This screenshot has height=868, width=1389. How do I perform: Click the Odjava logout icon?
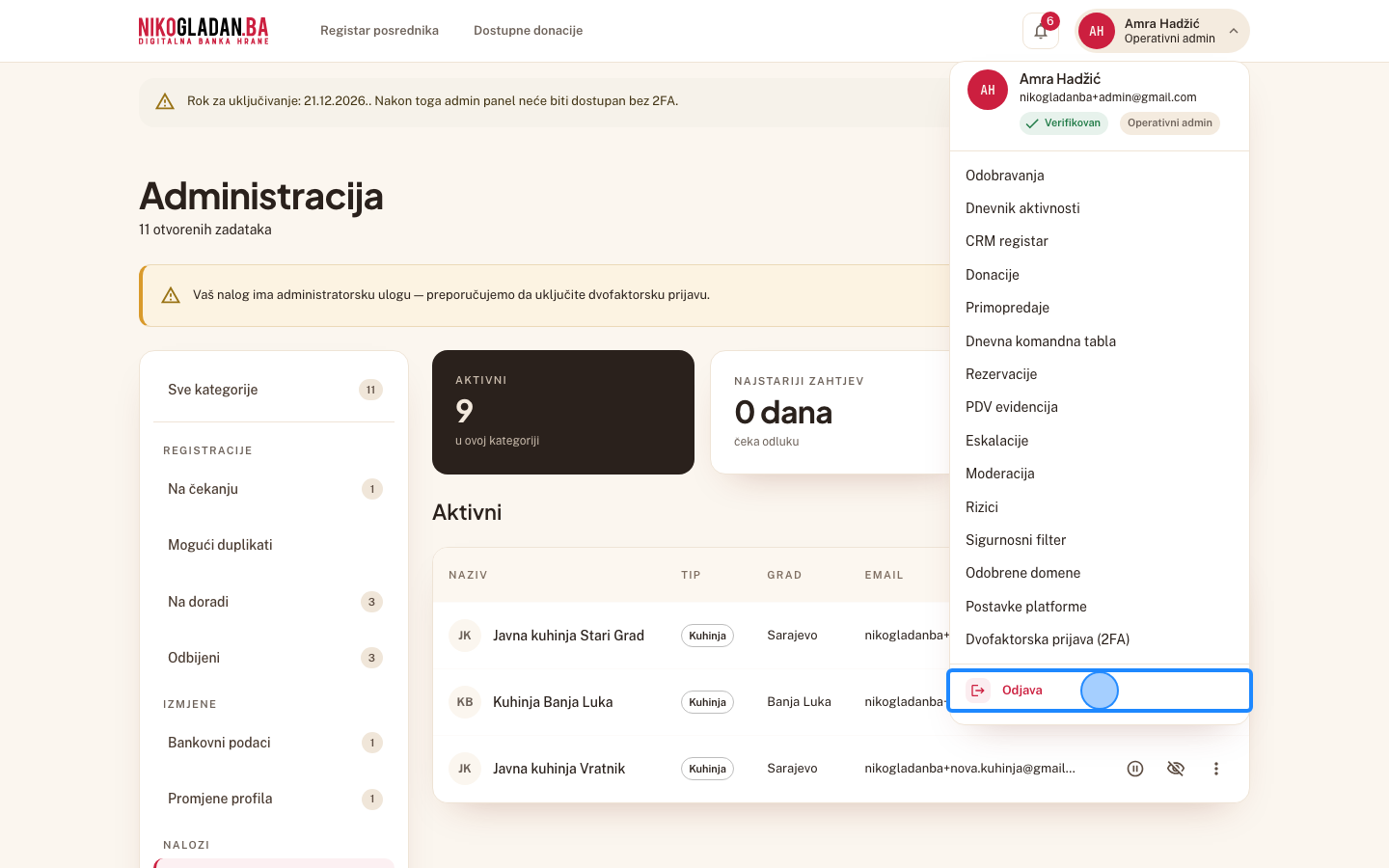coord(978,691)
